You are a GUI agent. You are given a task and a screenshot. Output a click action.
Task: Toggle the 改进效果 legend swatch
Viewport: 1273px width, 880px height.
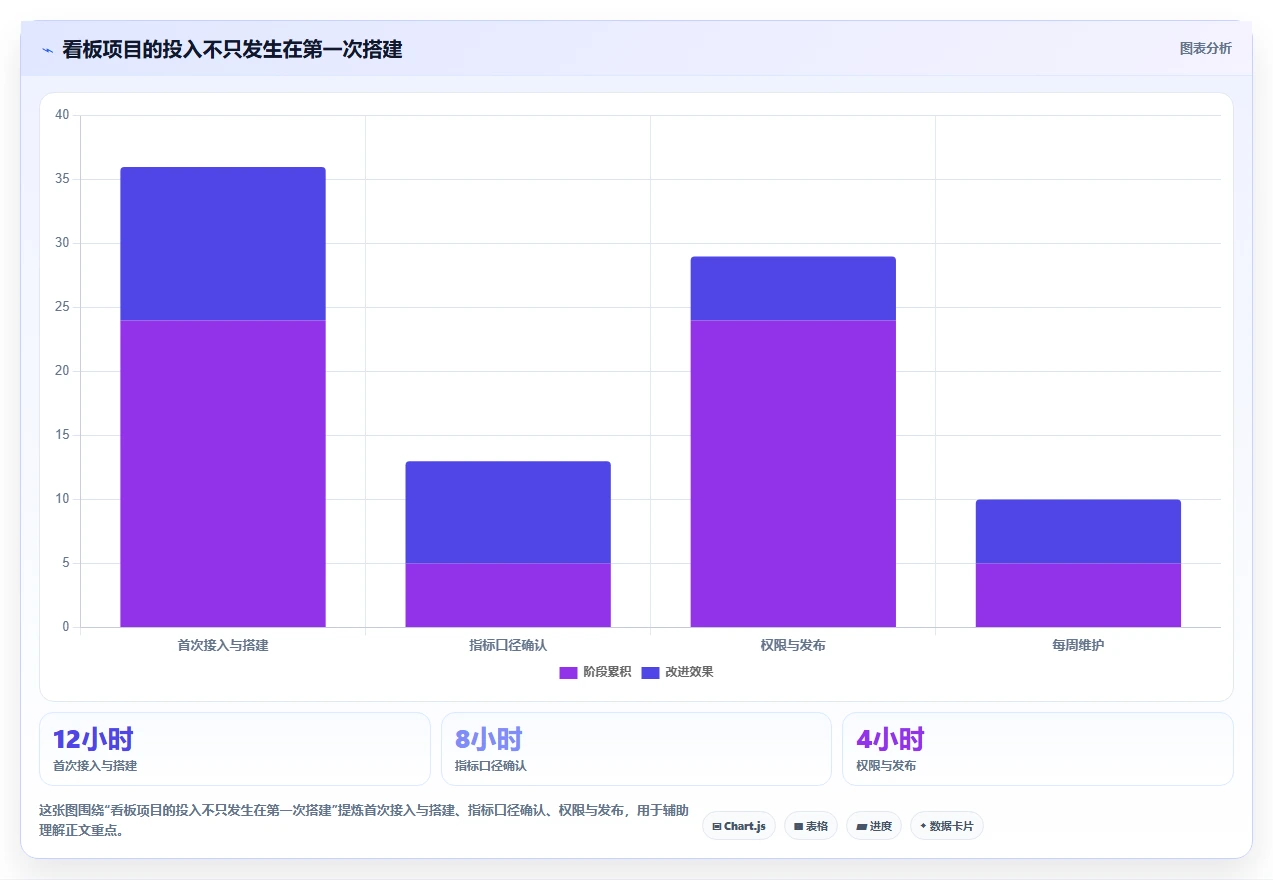pos(650,672)
